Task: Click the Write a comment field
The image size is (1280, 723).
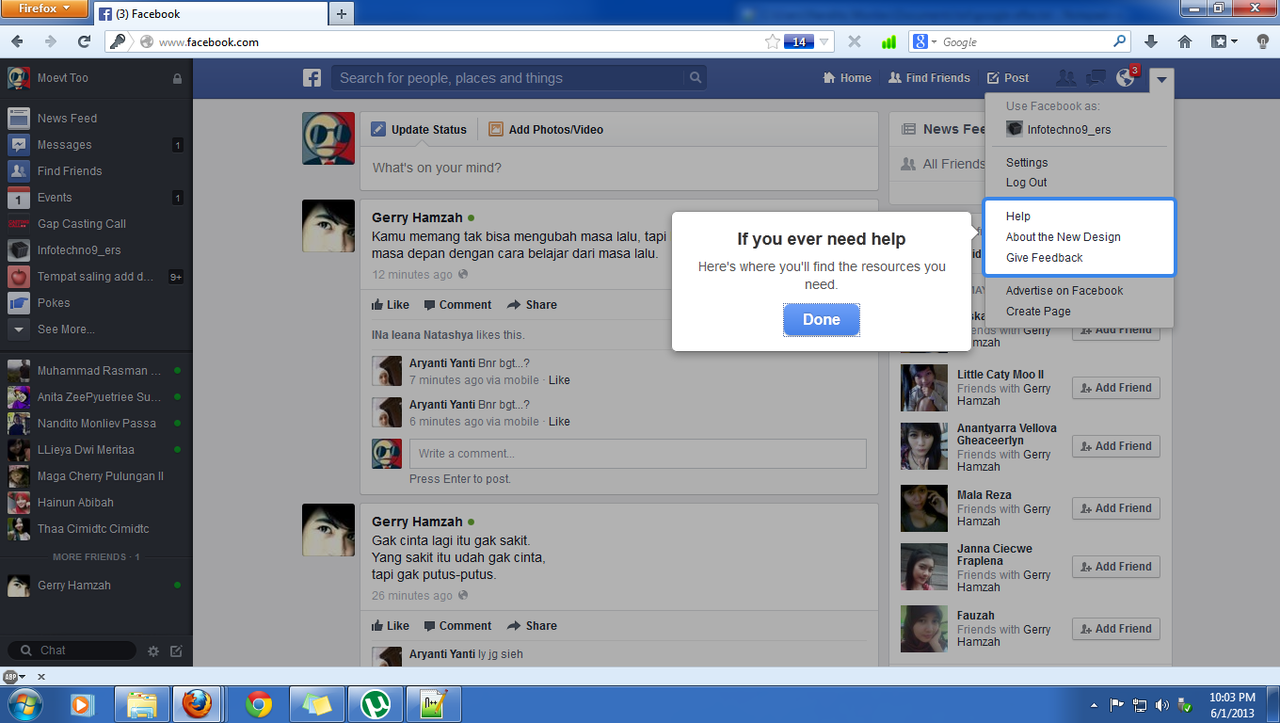Action: (x=638, y=453)
